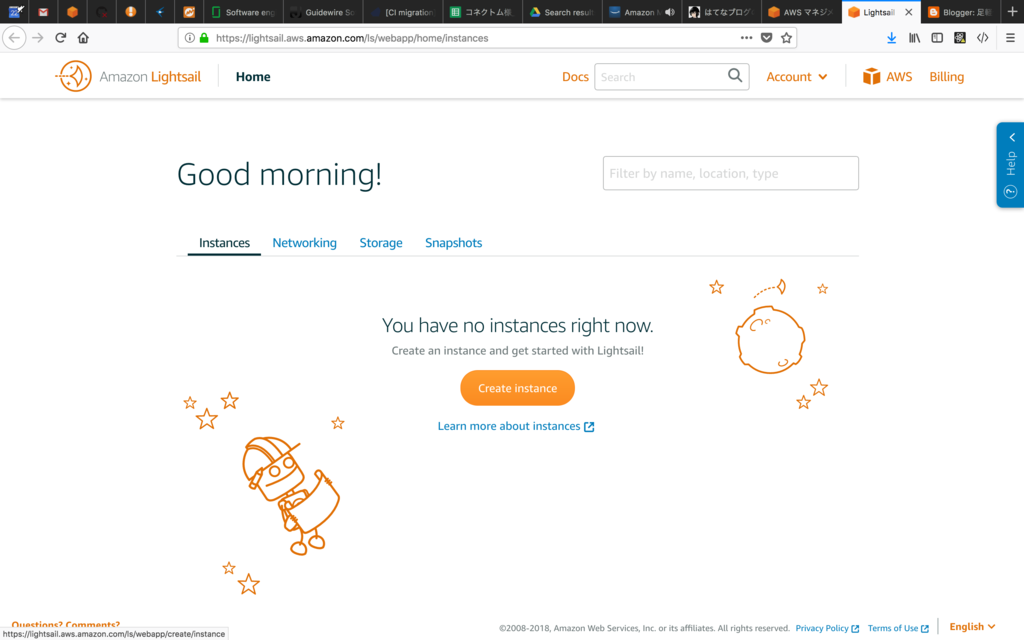Open the Privacy Policy link
Image resolution: width=1024 pixels, height=640 pixels.
tap(822, 628)
